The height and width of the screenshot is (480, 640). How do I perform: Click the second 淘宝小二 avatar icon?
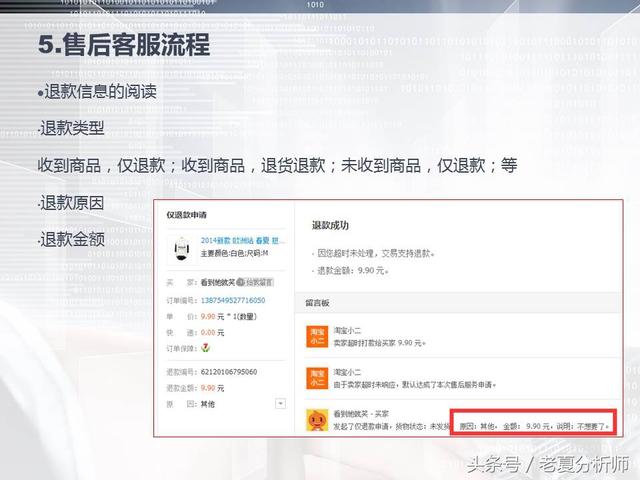coord(315,377)
